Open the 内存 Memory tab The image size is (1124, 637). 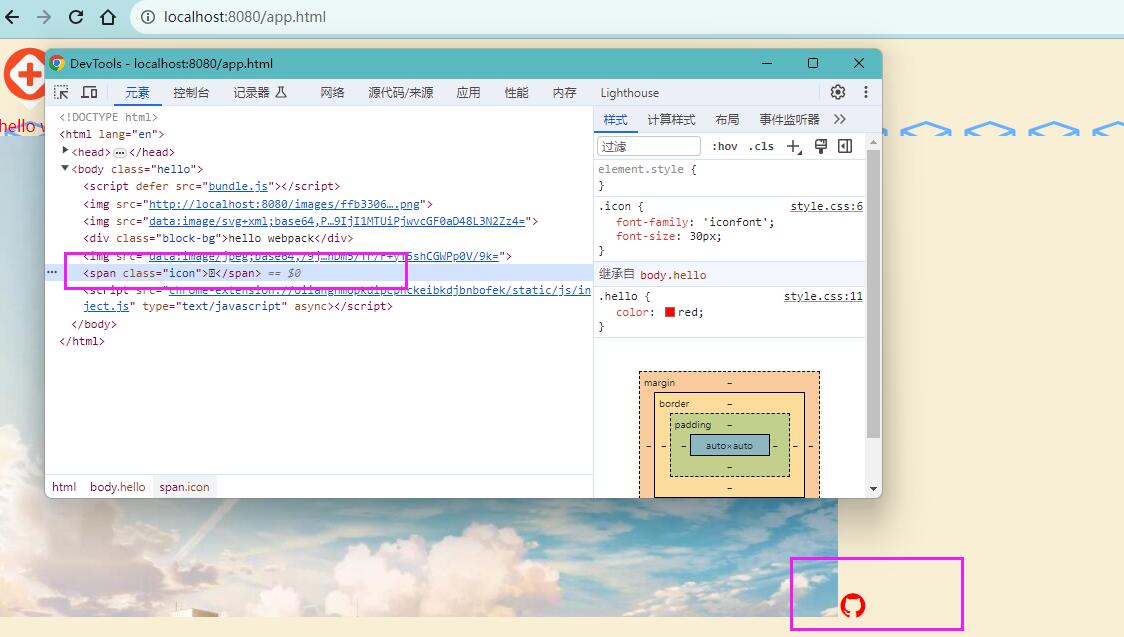[x=564, y=92]
